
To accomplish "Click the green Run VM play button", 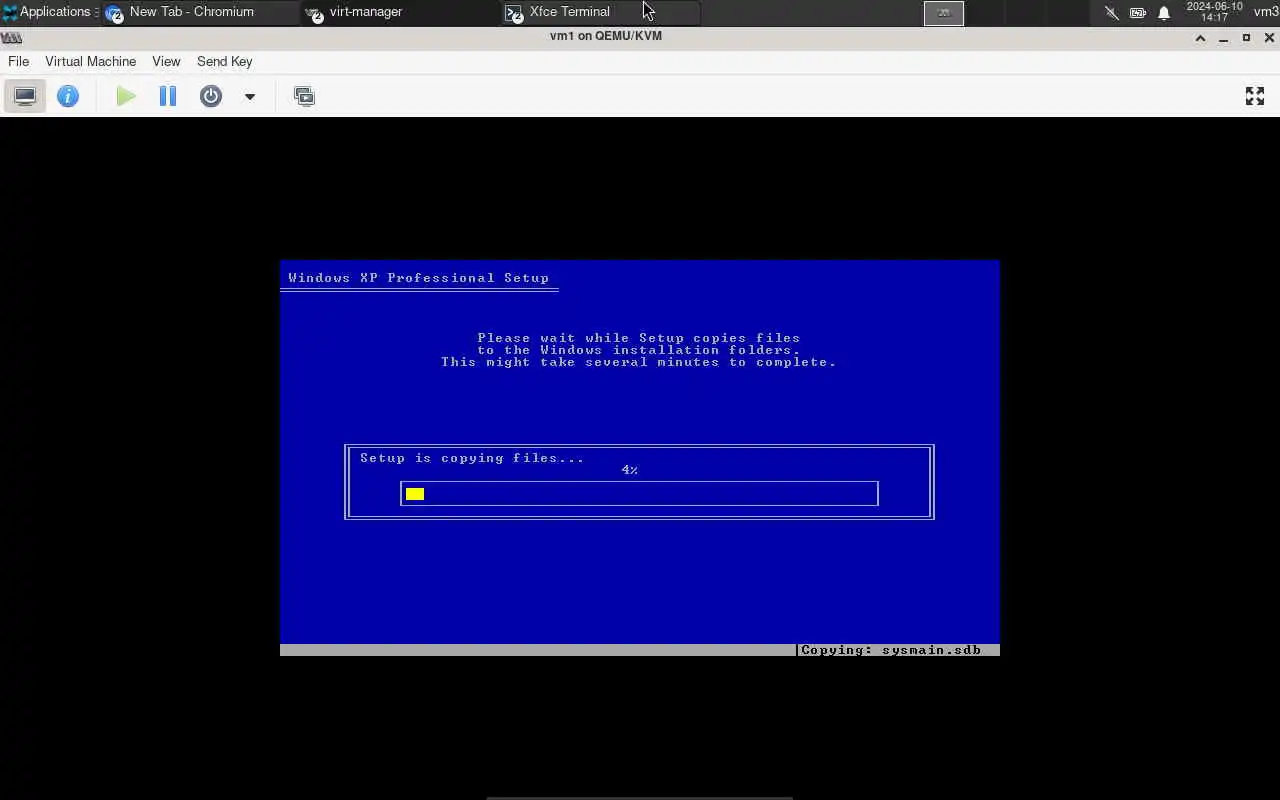I will 126,96.
